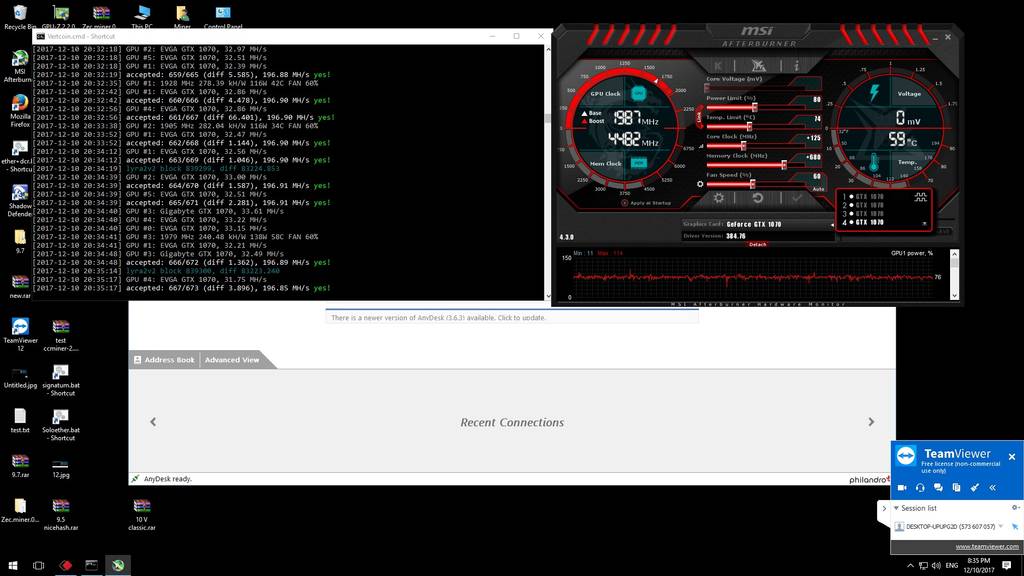Open Afterburner information (i) button
The width and height of the screenshot is (1024, 576).
point(796,65)
